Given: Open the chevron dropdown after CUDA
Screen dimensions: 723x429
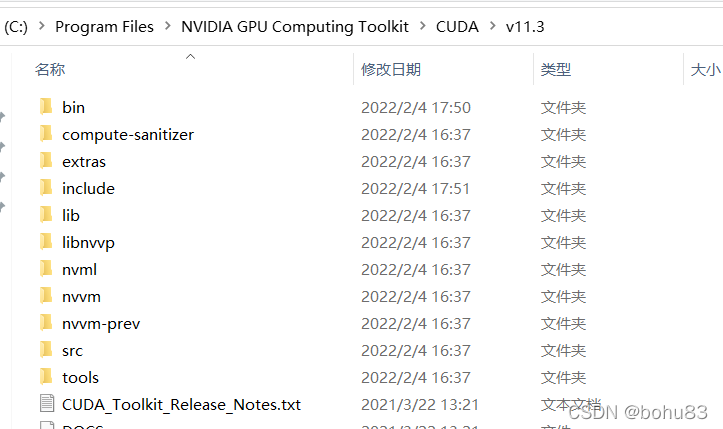Looking at the screenshot, I should (492, 27).
